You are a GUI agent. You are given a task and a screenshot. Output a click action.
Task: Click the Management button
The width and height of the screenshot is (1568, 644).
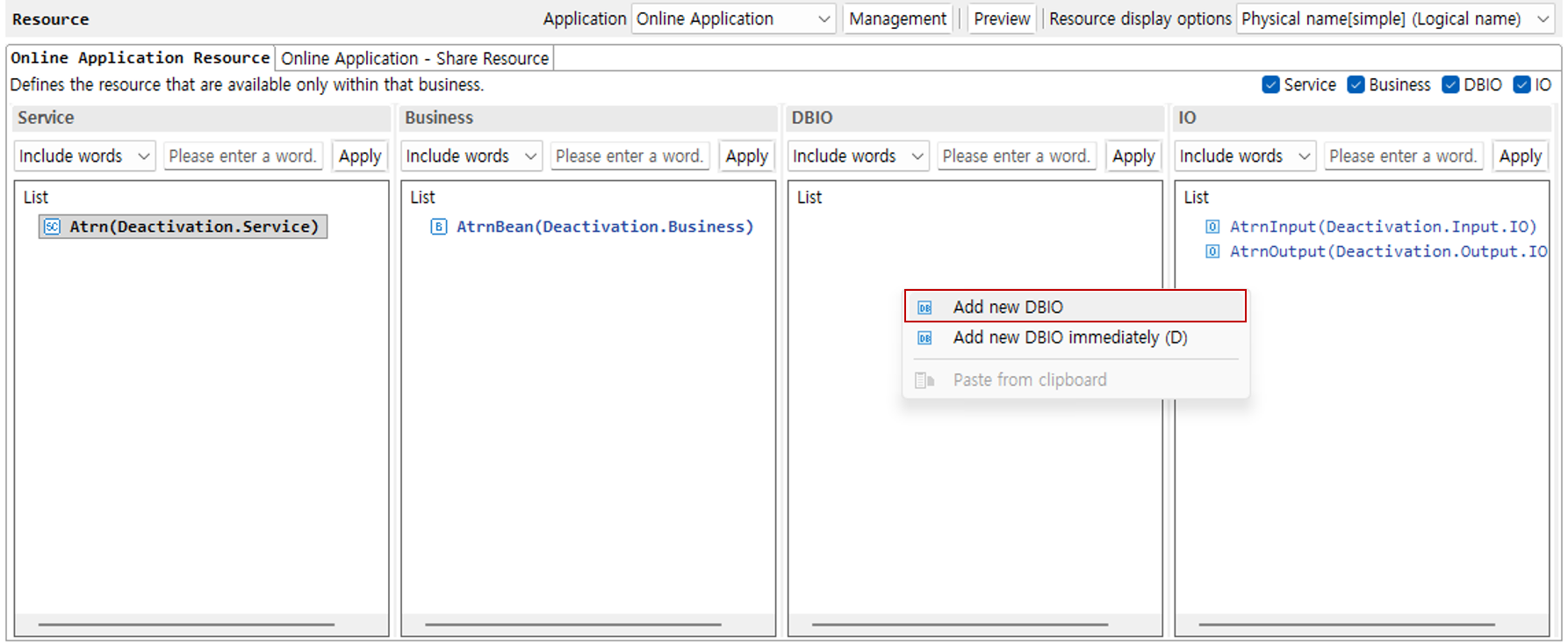coord(897,18)
